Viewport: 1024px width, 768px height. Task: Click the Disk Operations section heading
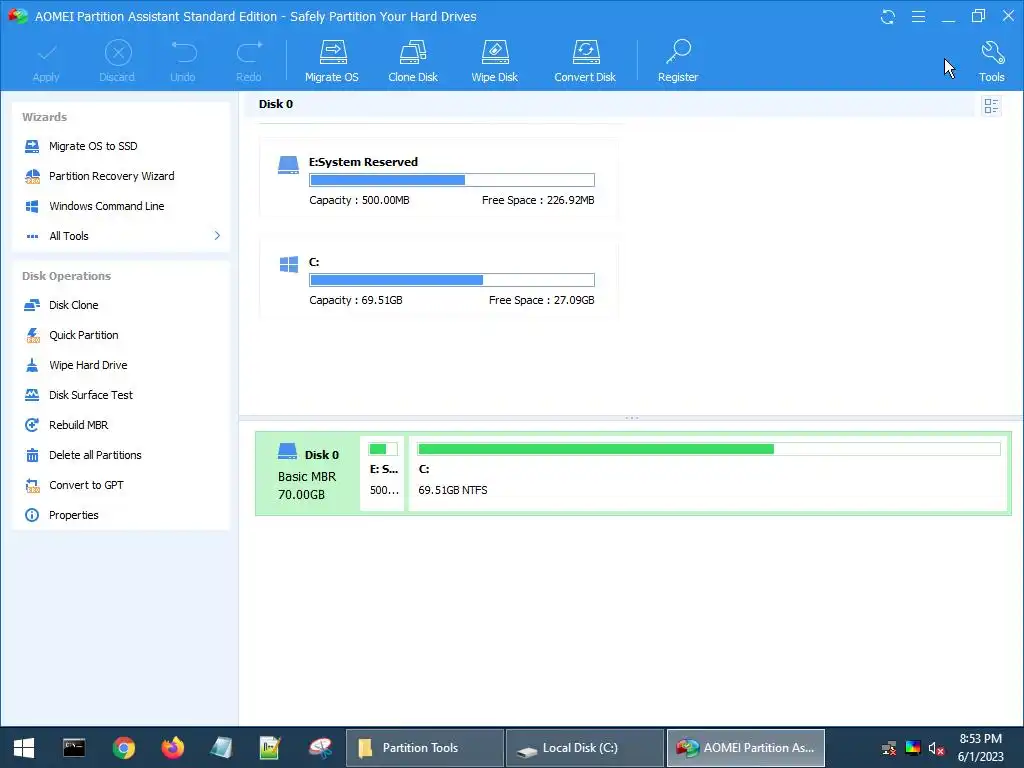[x=67, y=276]
